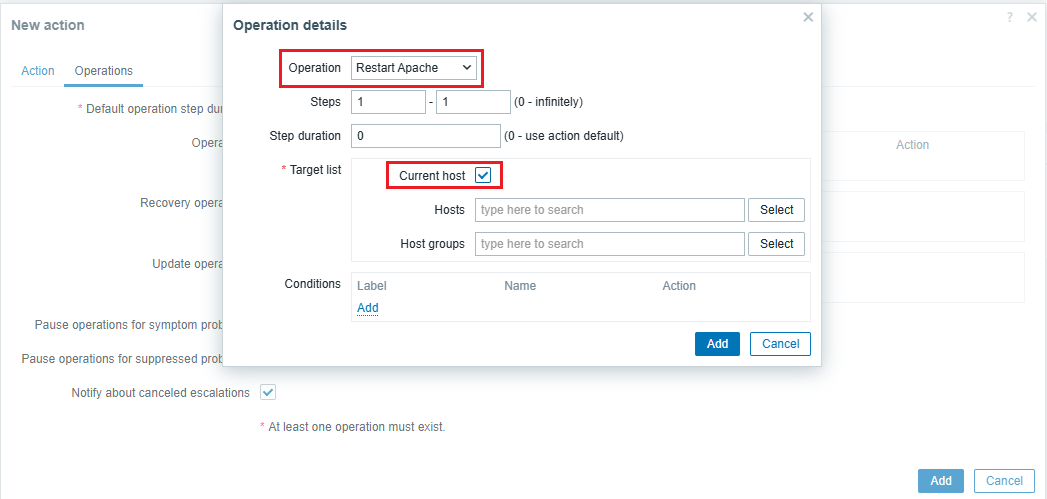Select the Operations tab
Image resolution: width=1047 pixels, height=499 pixels.
(104, 71)
